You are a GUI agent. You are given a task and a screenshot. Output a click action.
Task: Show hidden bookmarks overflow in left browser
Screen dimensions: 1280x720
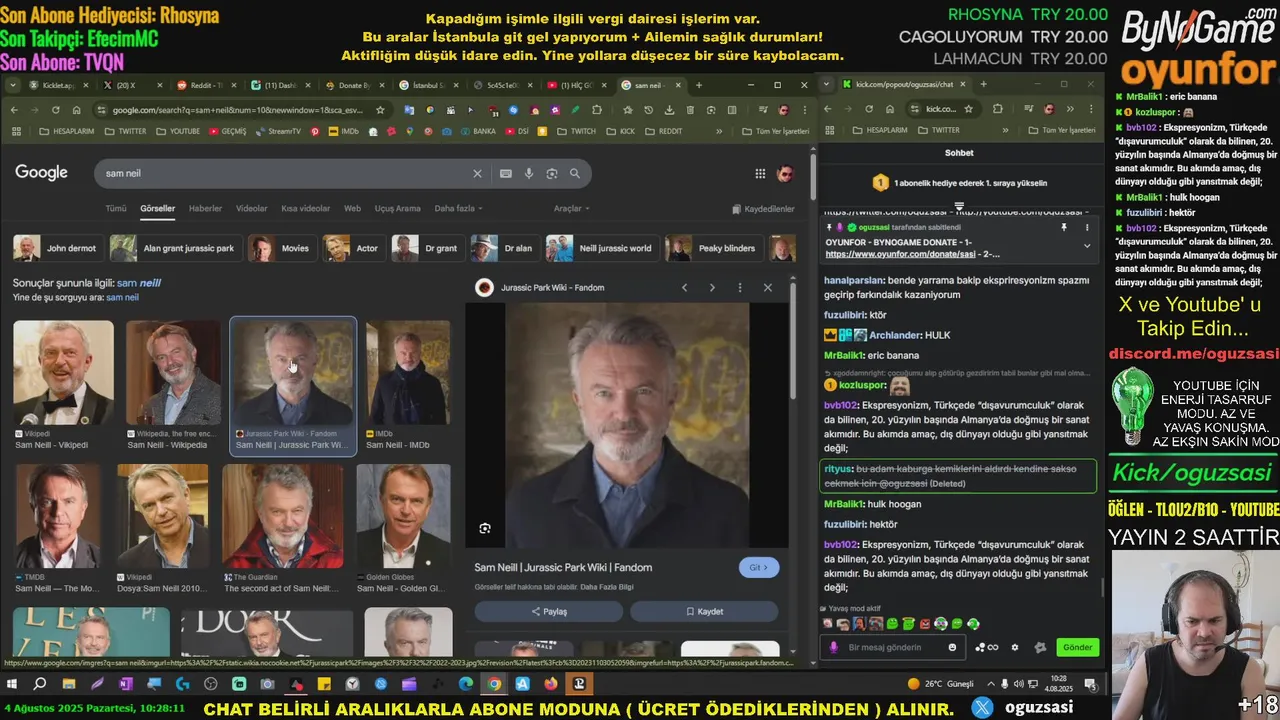[x=718, y=131]
